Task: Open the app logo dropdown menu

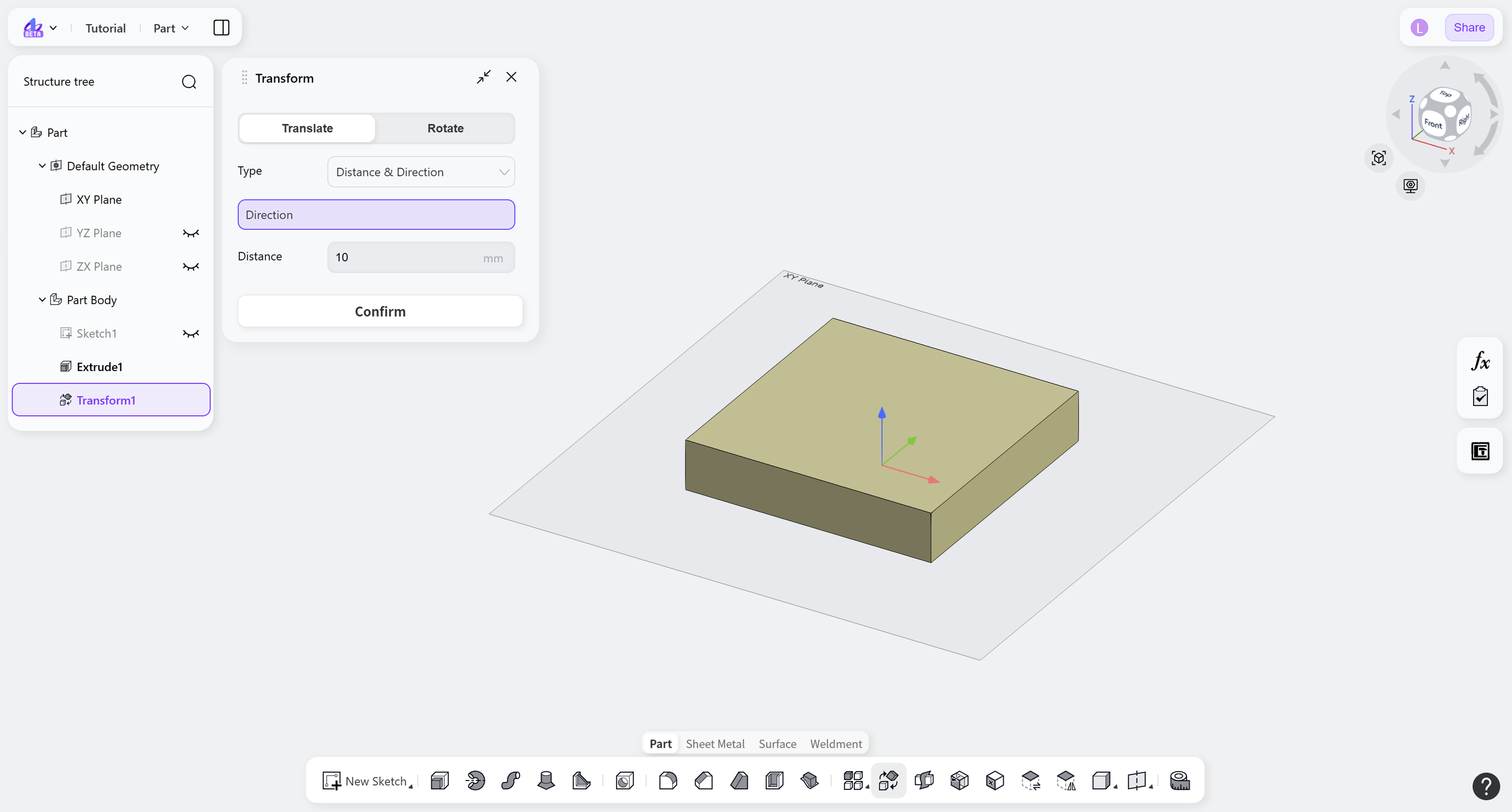Action: (x=40, y=28)
